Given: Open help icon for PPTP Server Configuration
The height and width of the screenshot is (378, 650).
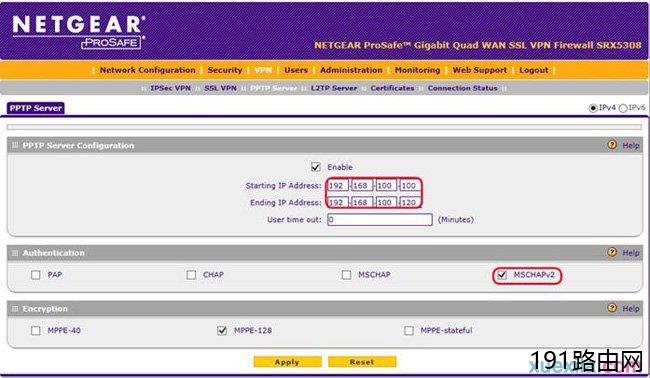Looking at the screenshot, I should [x=612, y=145].
